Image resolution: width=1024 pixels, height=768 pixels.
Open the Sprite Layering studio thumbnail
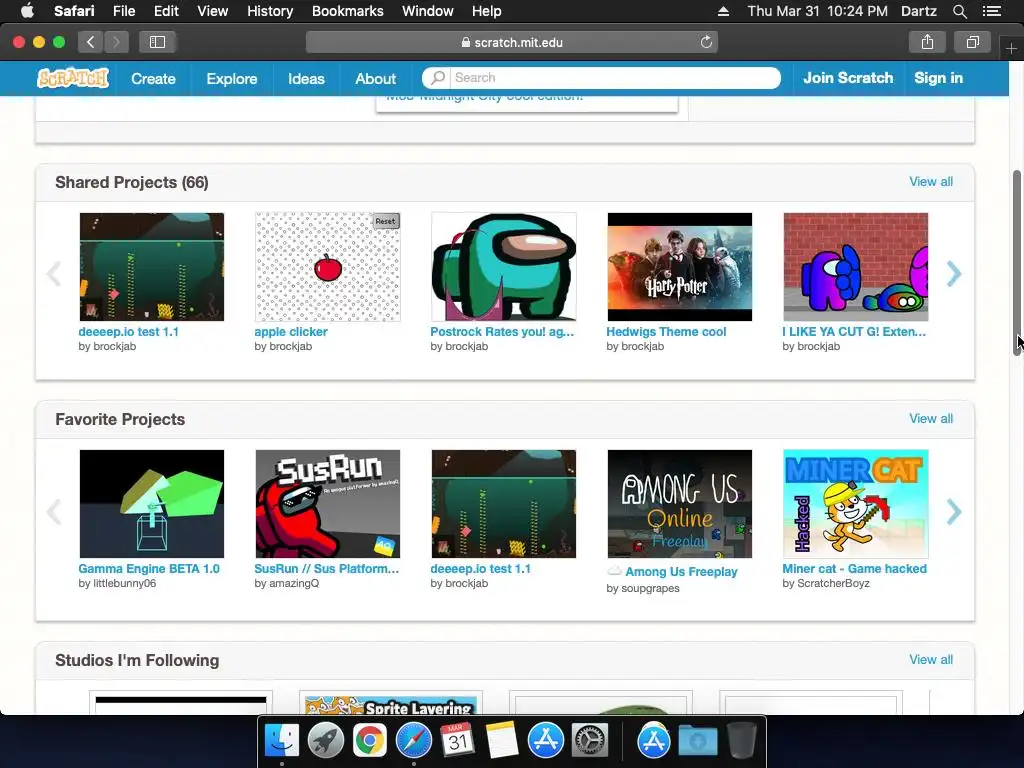(x=391, y=705)
